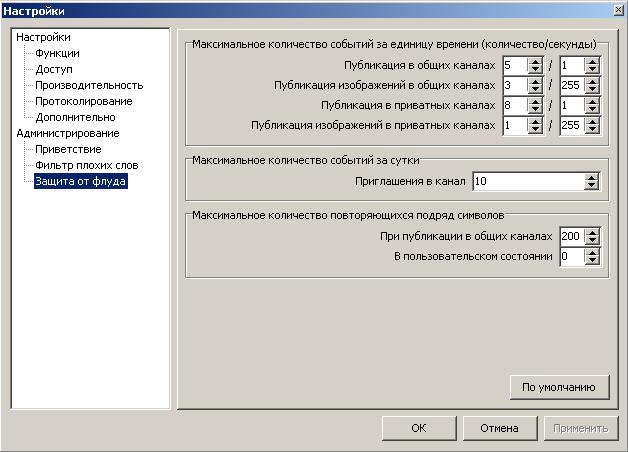Decrease 'При публикации в общих каналах' value
628x452 pixels.
(x=592, y=241)
